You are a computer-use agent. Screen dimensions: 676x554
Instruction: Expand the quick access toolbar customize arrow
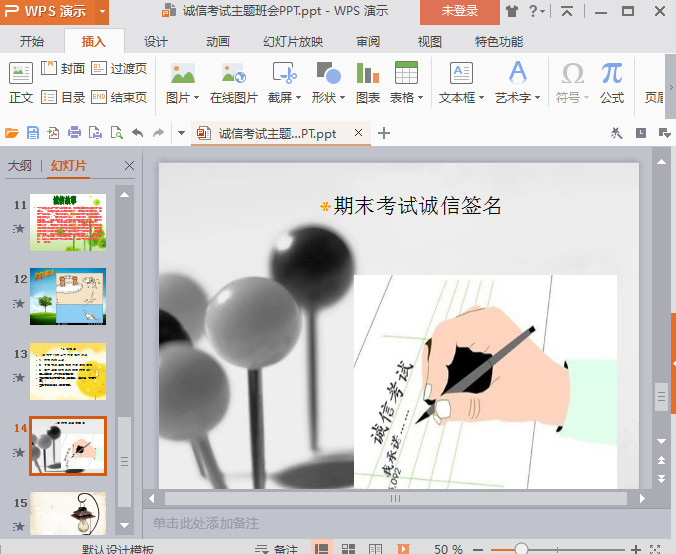pyautogui.click(x=182, y=133)
